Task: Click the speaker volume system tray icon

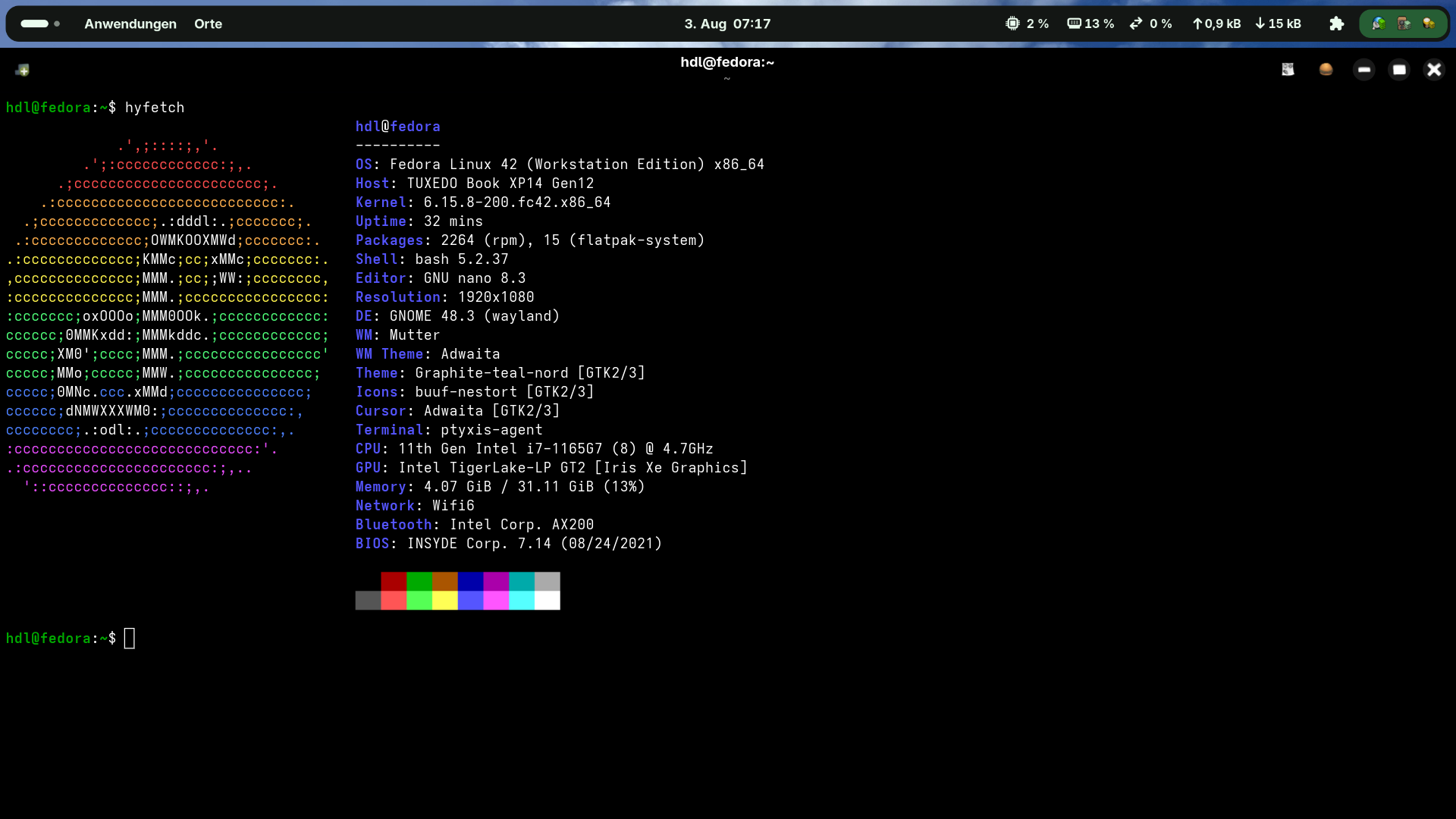Action: point(1404,24)
